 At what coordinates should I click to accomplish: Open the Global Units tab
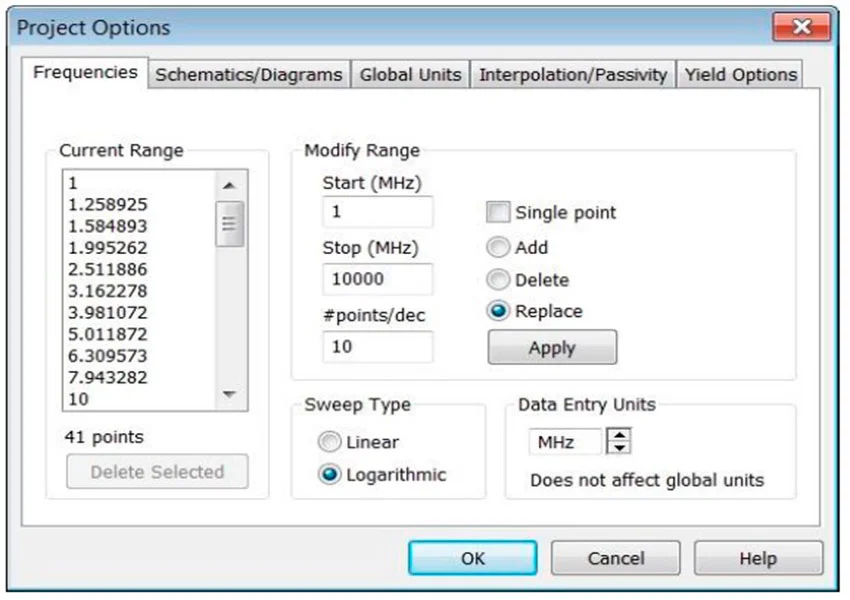point(410,75)
